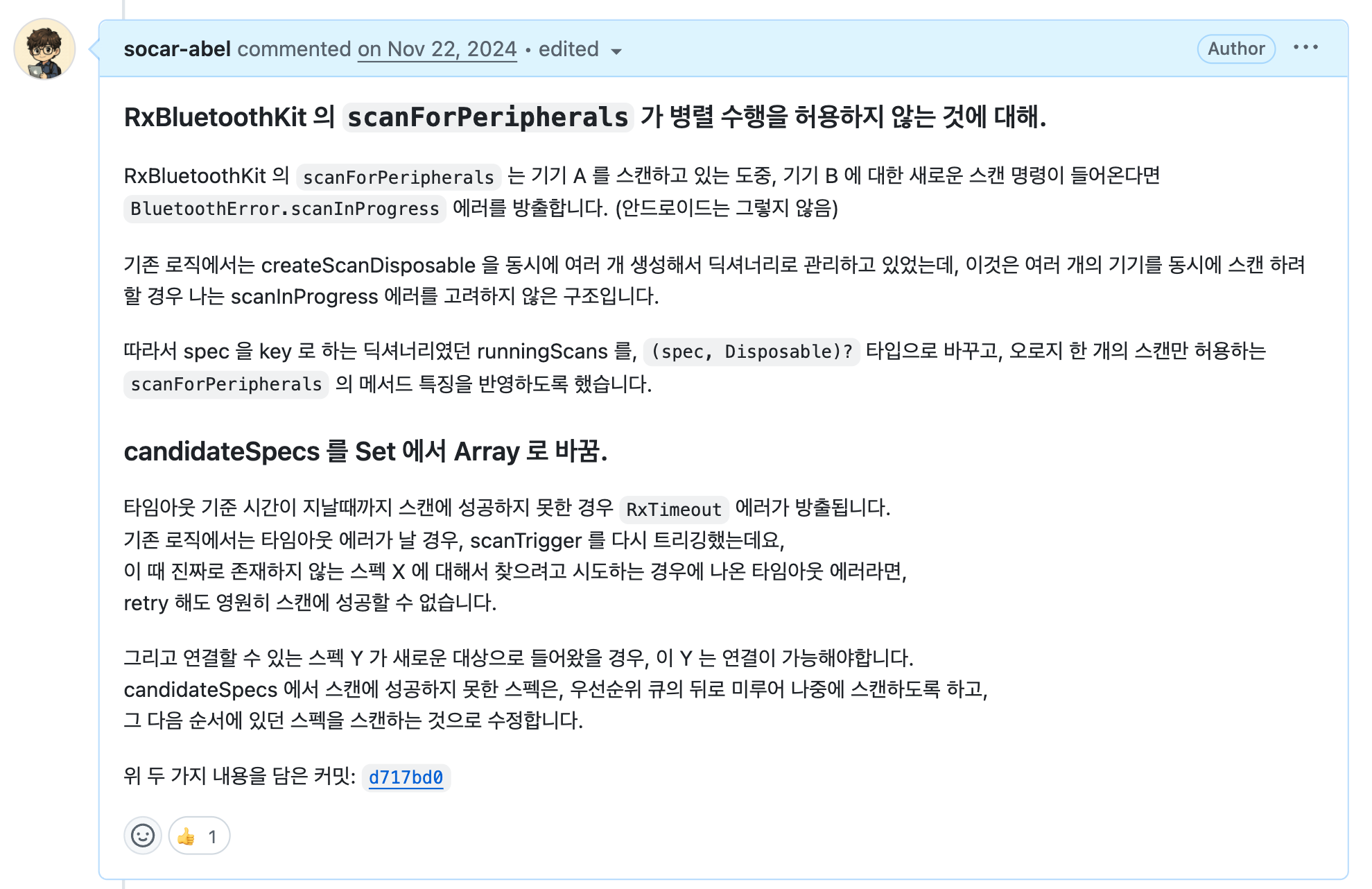Image resolution: width=1372 pixels, height=889 pixels.
Task: Click the BluetoothError.scanInProgress code snippet
Action: point(284,209)
